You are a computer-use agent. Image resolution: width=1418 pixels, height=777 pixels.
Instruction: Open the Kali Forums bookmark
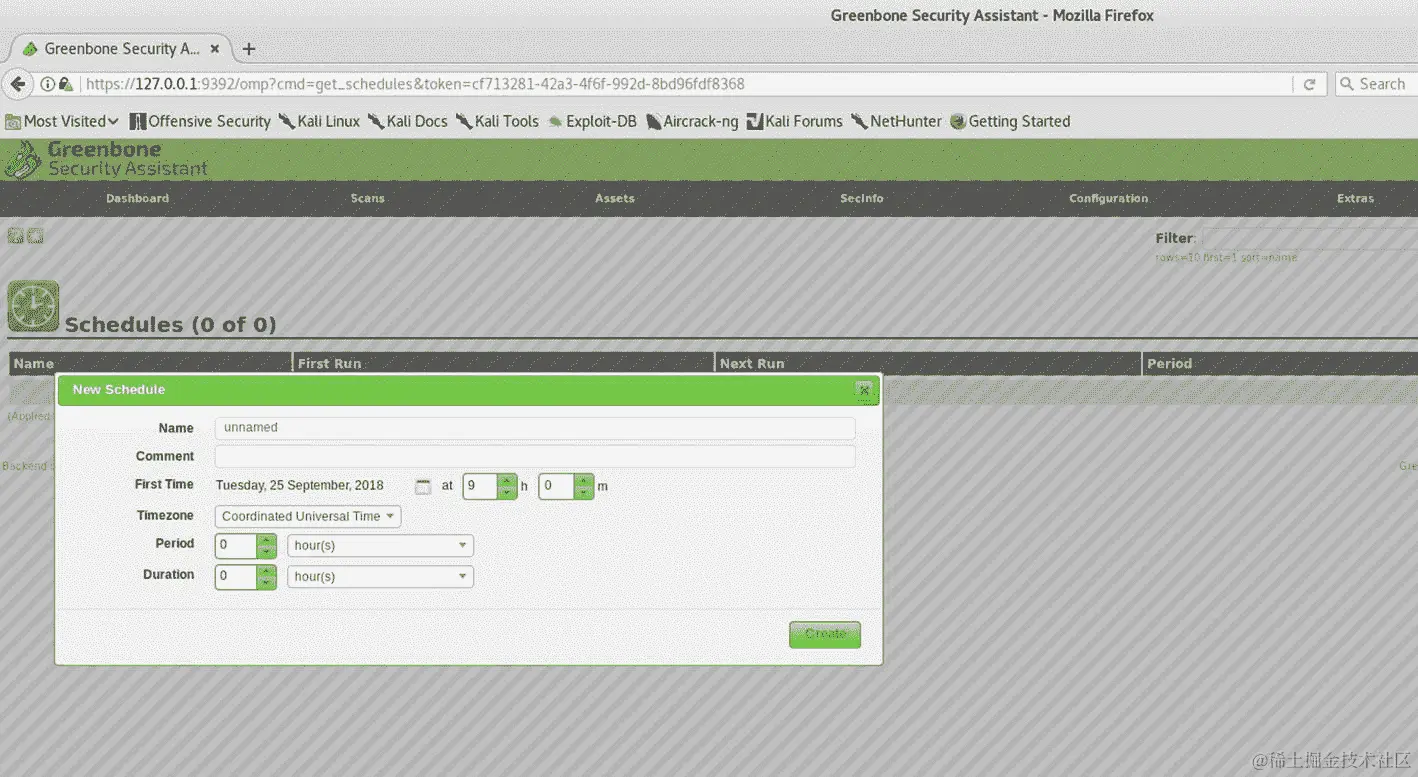(795, 122)
